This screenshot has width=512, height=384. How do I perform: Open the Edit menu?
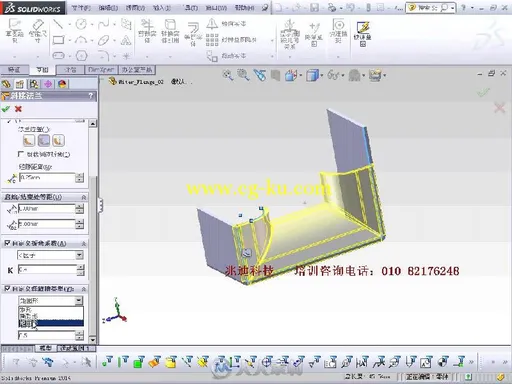coord(108,7)
